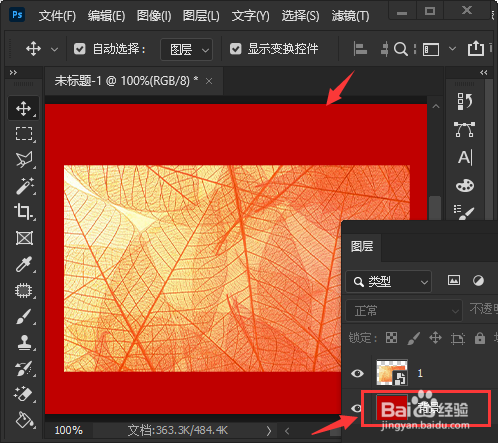Click the search magnifier icon in options bar
Viewport: 498px width, 443px height.
400,49
